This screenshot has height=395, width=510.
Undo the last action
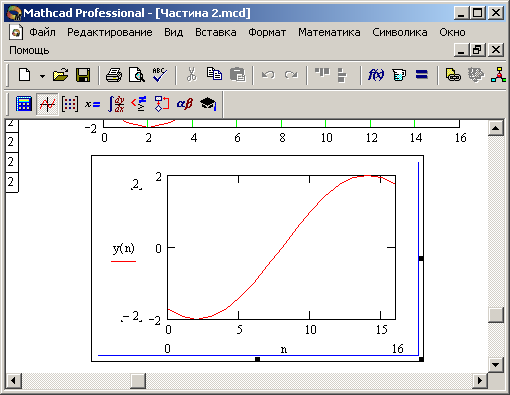268,75
